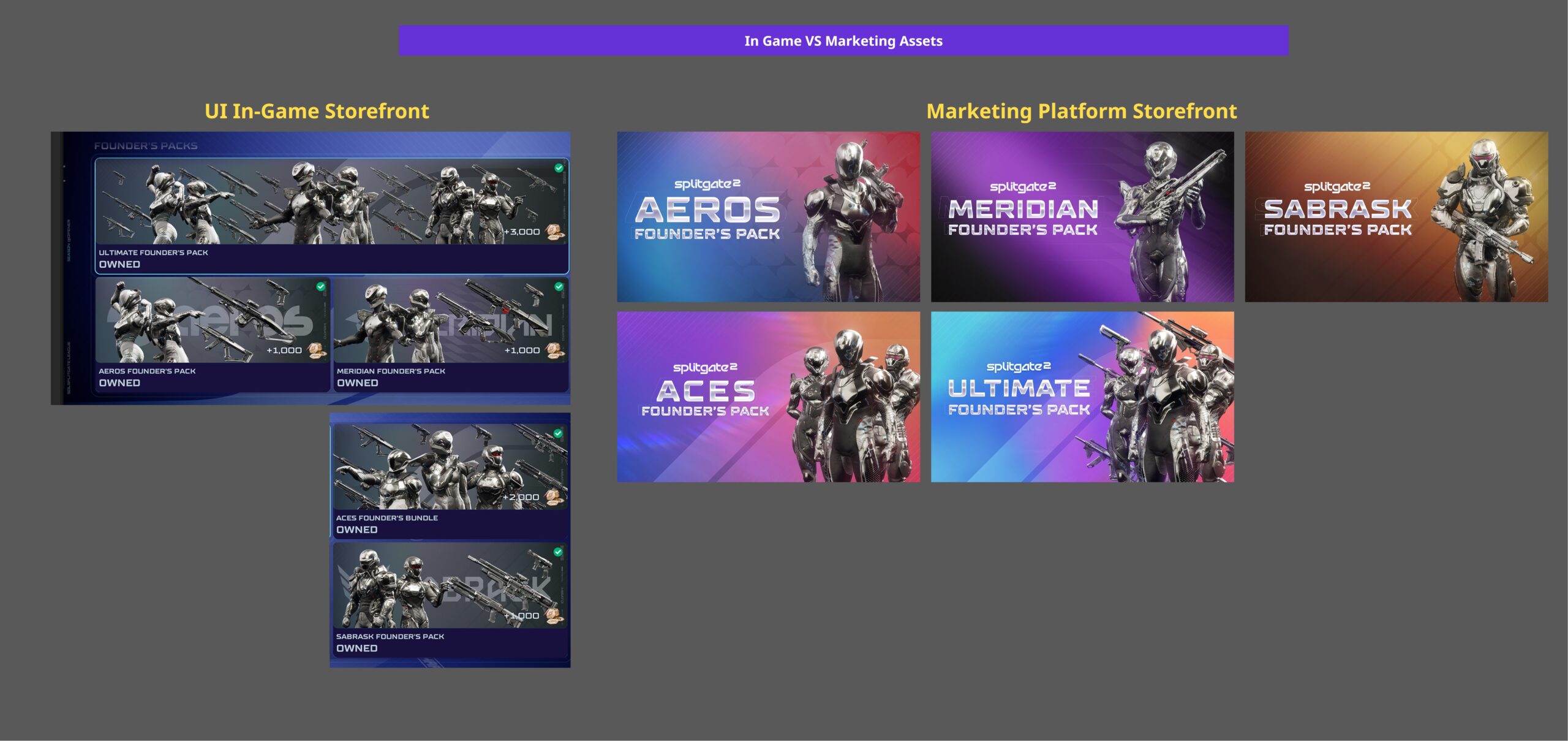Click the green checkmark on the Aeros pack
This screenshot has width=1568, height=741.
pyautogui.click(x=320, y=286)
